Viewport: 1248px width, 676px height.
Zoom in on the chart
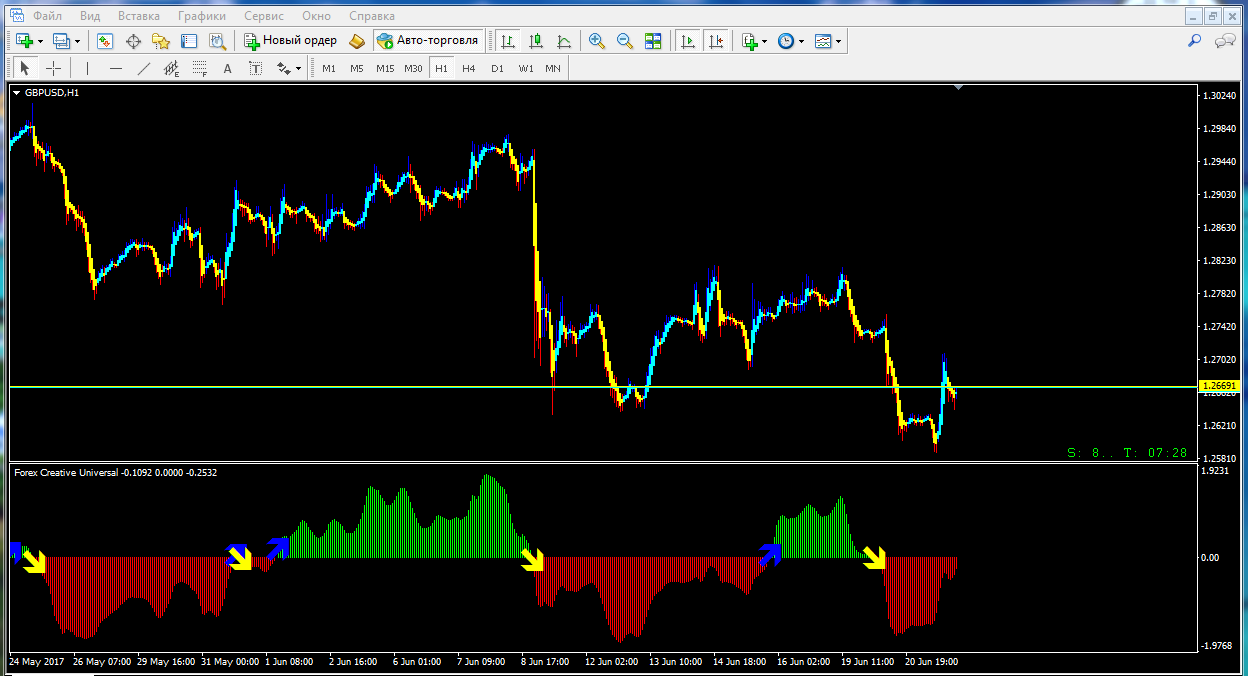point(597,41)
